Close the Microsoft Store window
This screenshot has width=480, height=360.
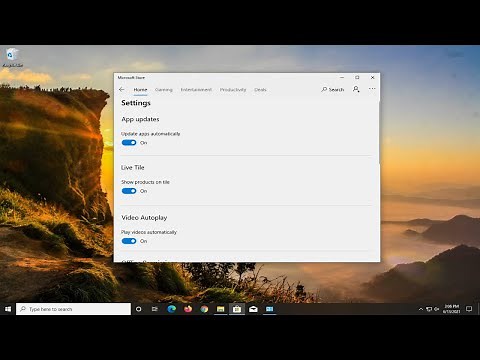[x=373, y=77]
